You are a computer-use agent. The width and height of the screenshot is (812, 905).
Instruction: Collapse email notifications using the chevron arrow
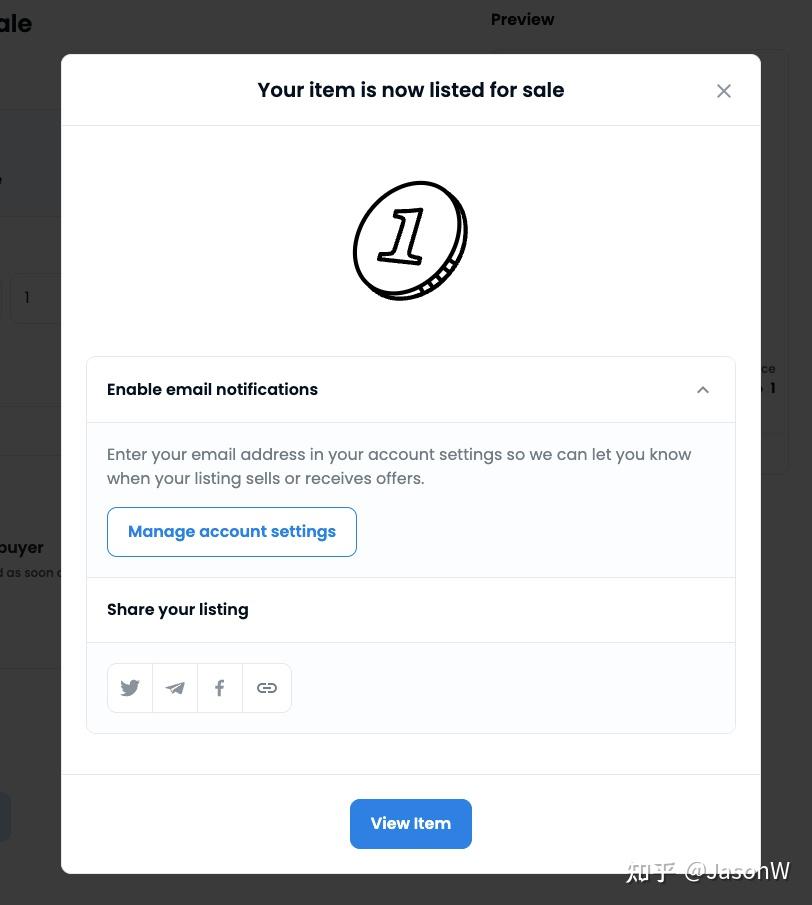702,390
